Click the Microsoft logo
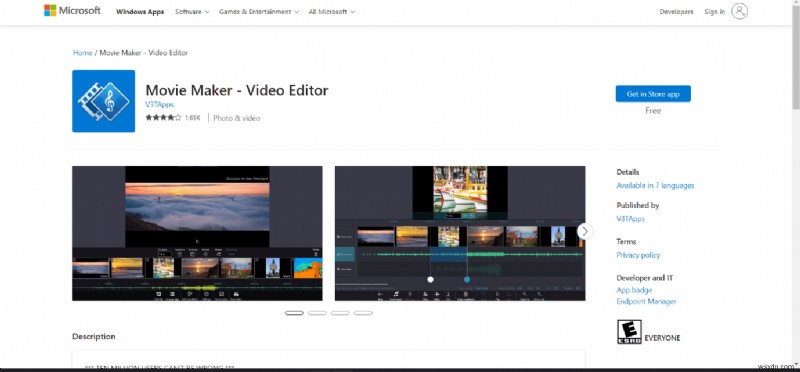 pos(72,11)
